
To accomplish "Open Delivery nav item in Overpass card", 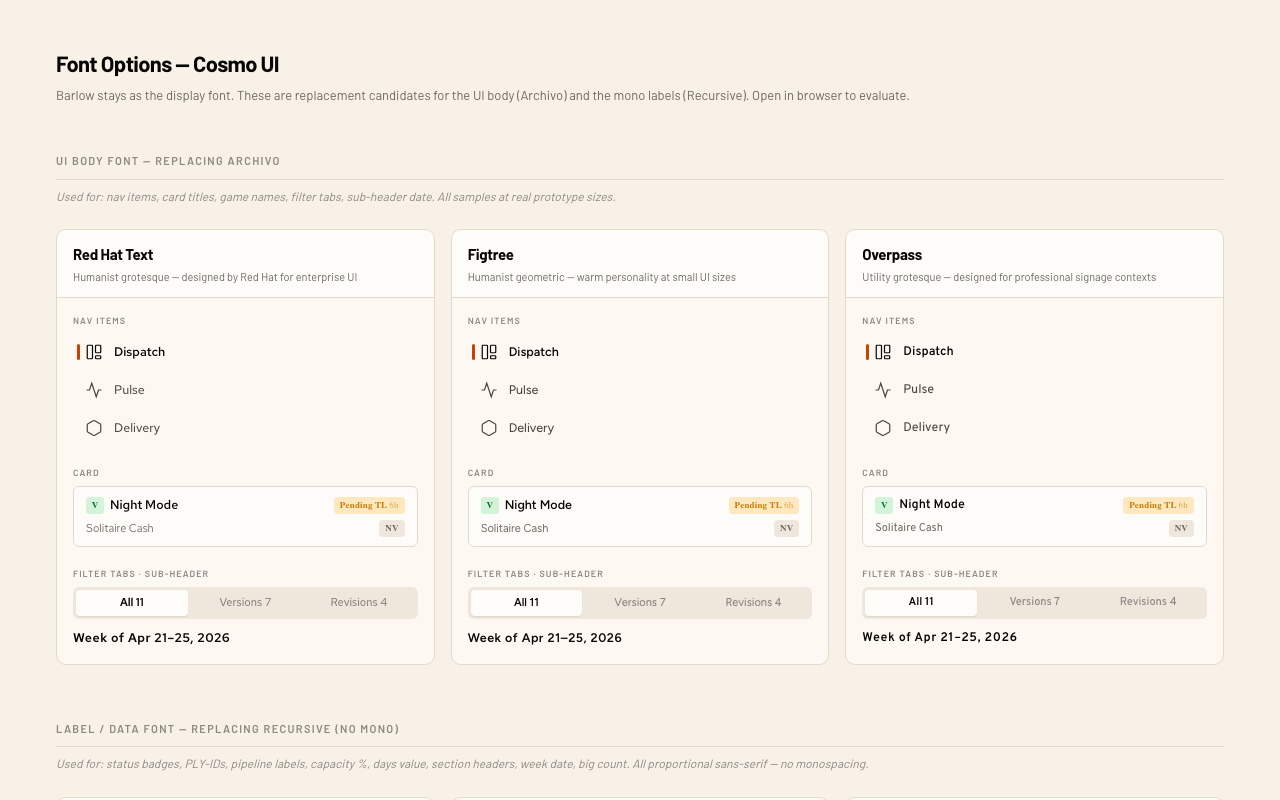I will coord(1034,427).
